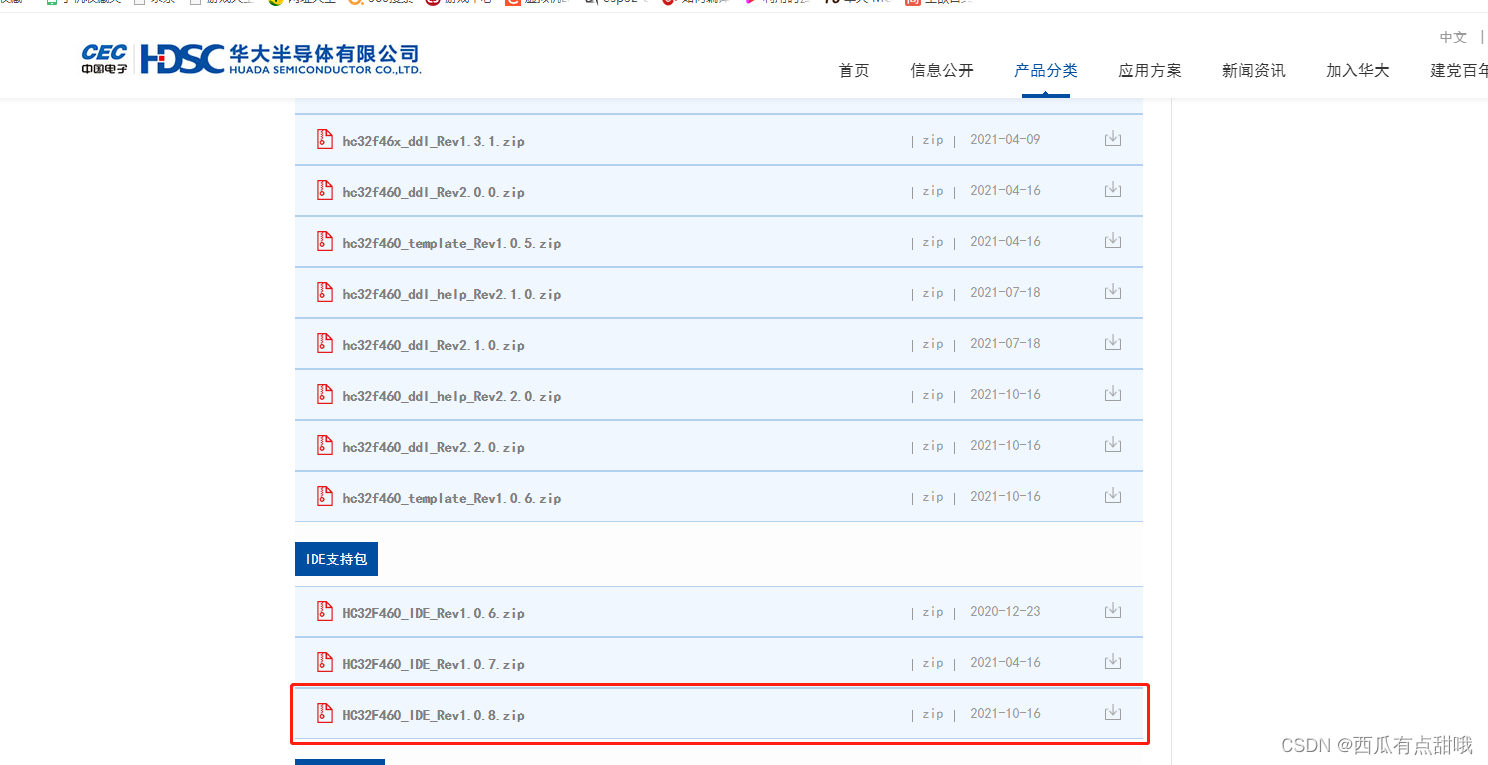Click download icon for HC32F460_IDE_Rev1.0.7.zip
Screen dimensions: 1488x765
point(1112,661)
